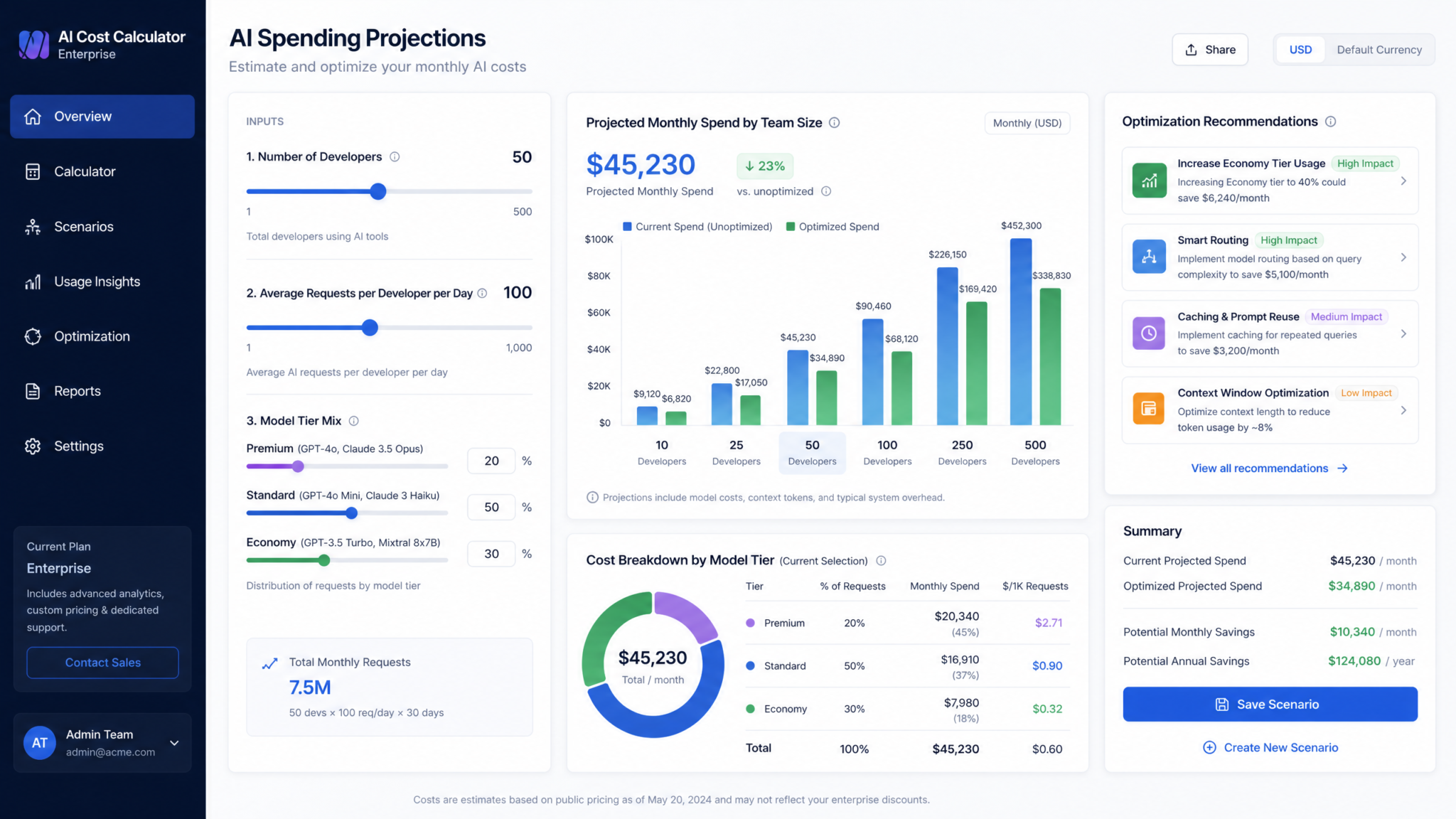Click the info icon beside Number of Developers
The image size is (1456, 819).
395,157
